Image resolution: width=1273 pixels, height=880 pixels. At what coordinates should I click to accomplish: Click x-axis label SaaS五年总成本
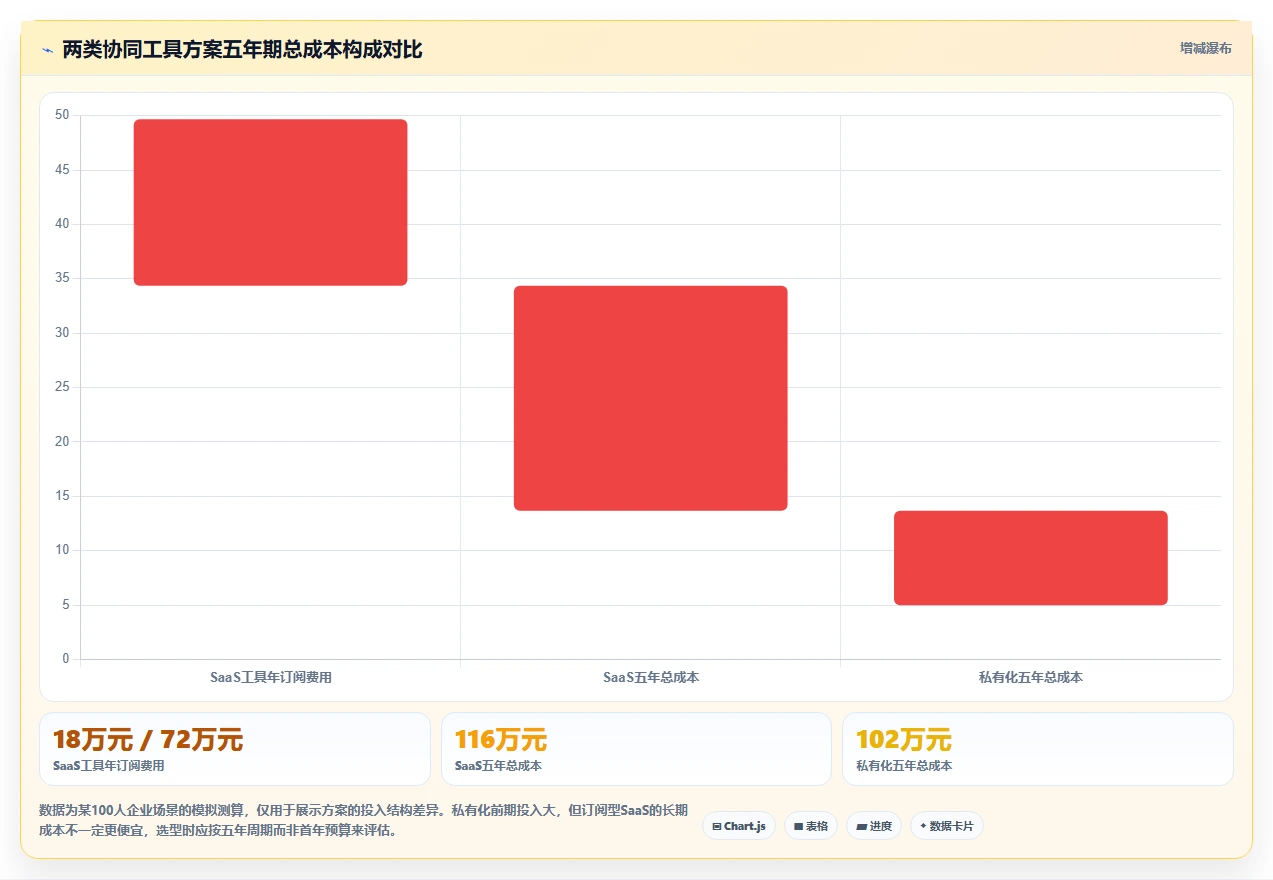[651, 677]
